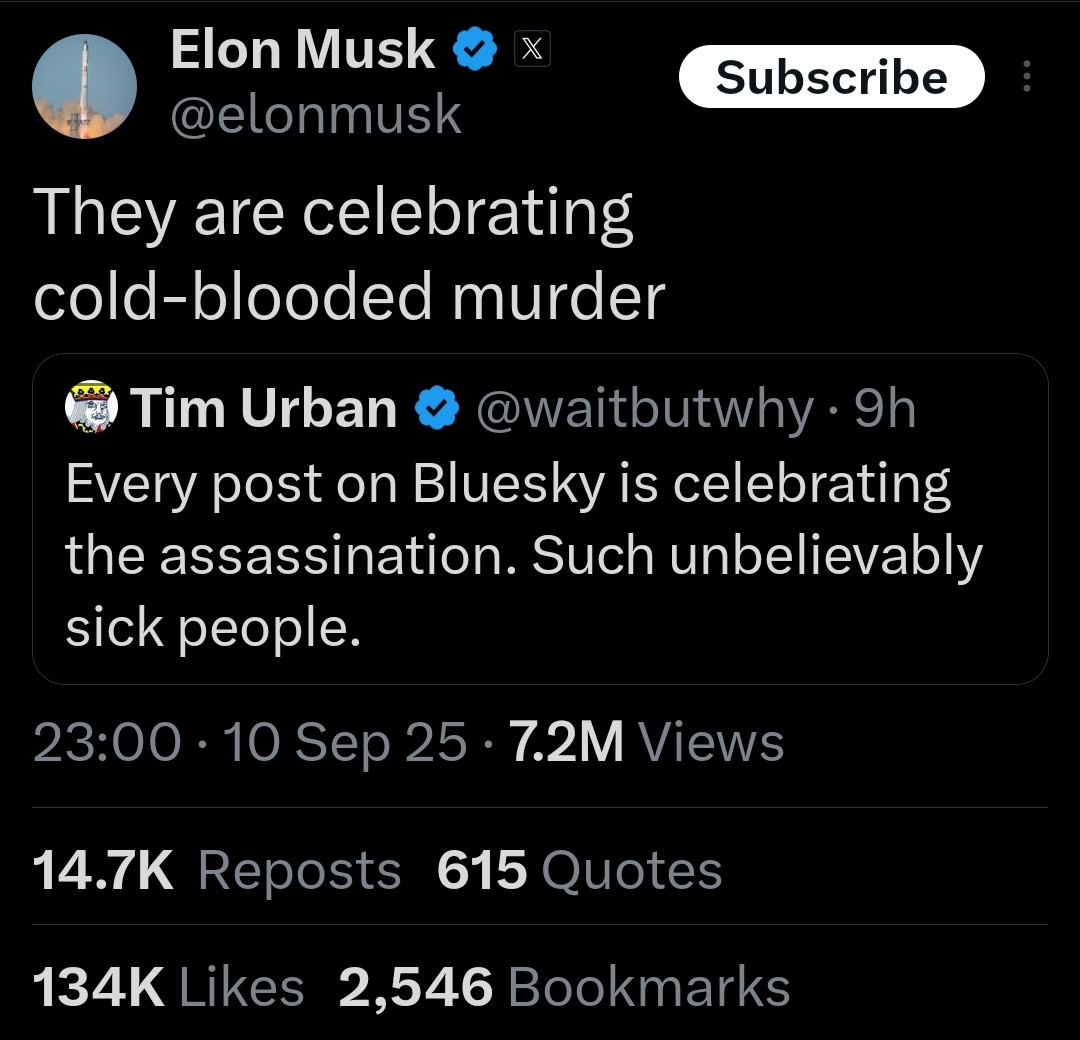This screenshot has height=1040, width=1080.
Task: Show the 134K Likes list
Action: tap(168, 987)
